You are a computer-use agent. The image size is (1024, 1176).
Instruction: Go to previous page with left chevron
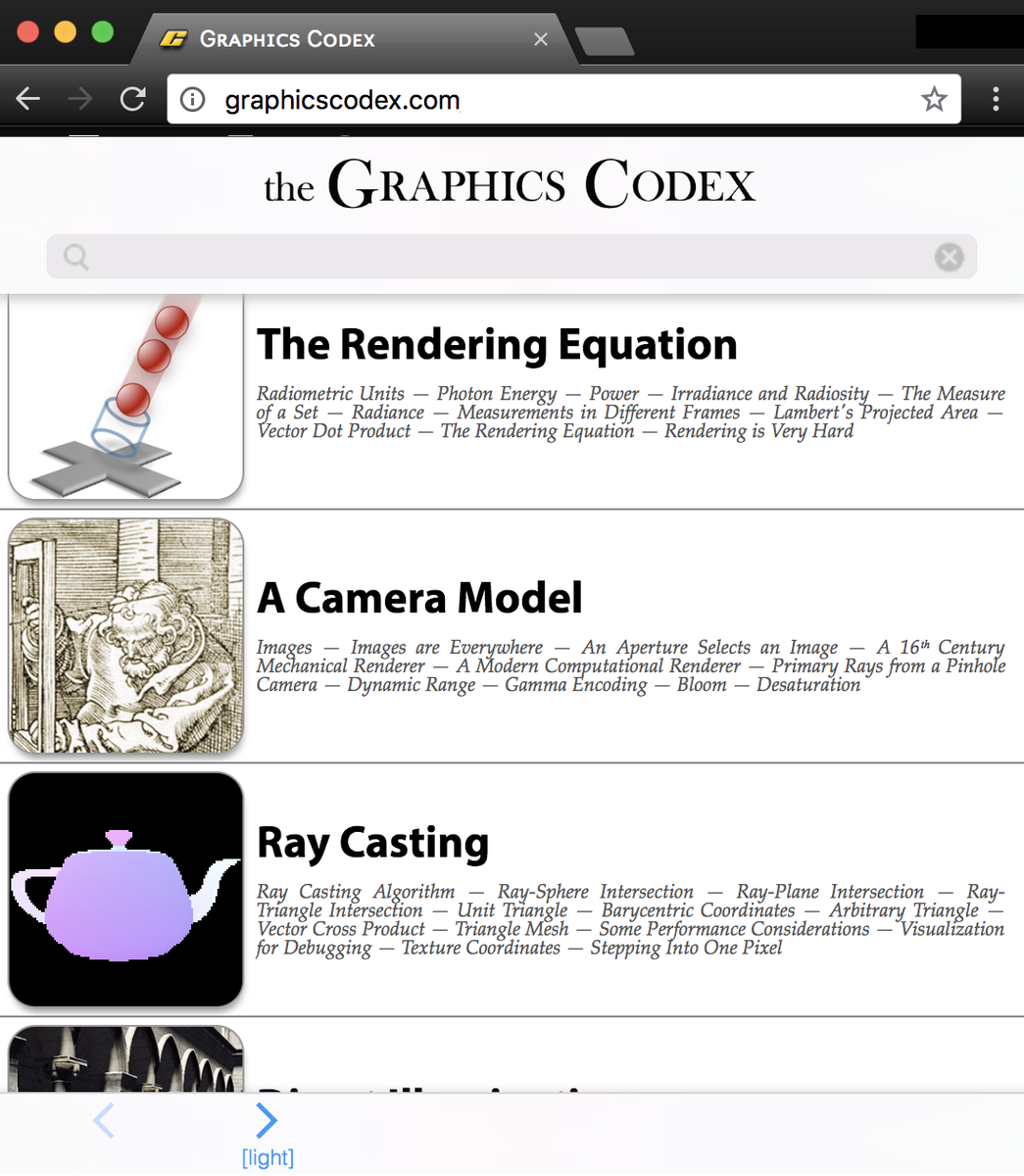click(x=103, y=1120)
